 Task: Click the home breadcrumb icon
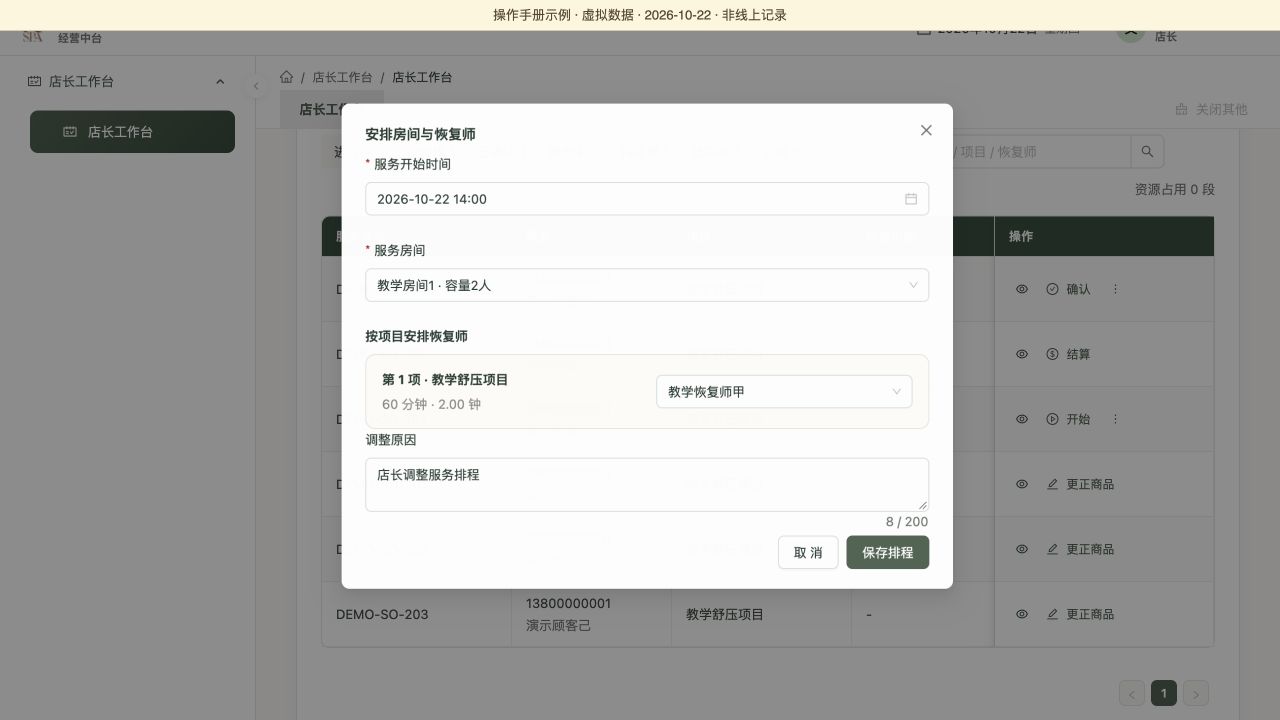287,77
